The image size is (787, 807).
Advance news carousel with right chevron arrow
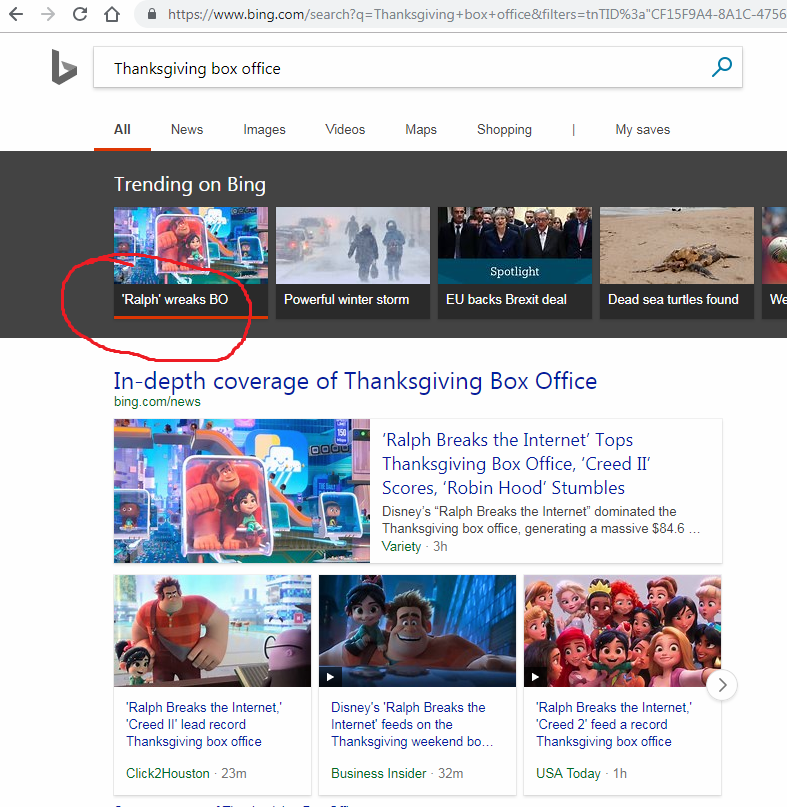(722, 685)
